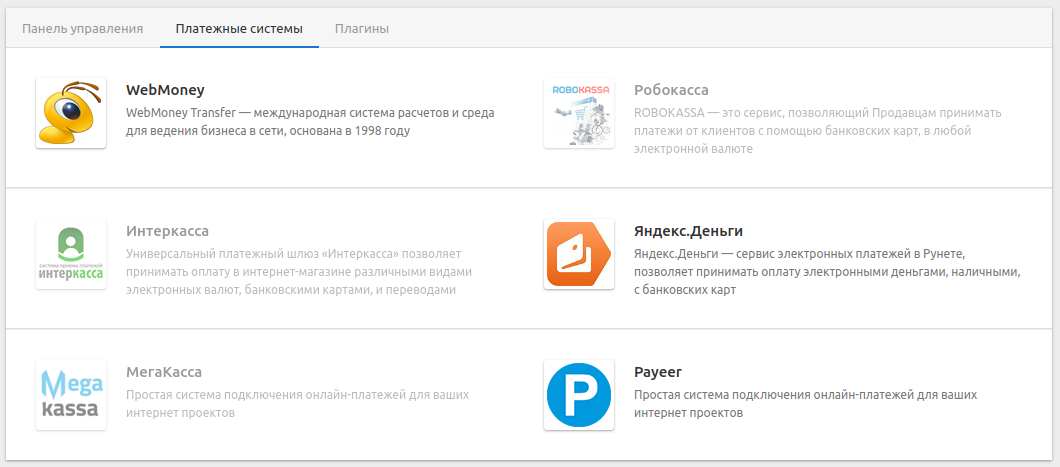The height and width of the screenshot is (467, 1060).
Task: Open the Payeer title link
Action: coord(657,372)
